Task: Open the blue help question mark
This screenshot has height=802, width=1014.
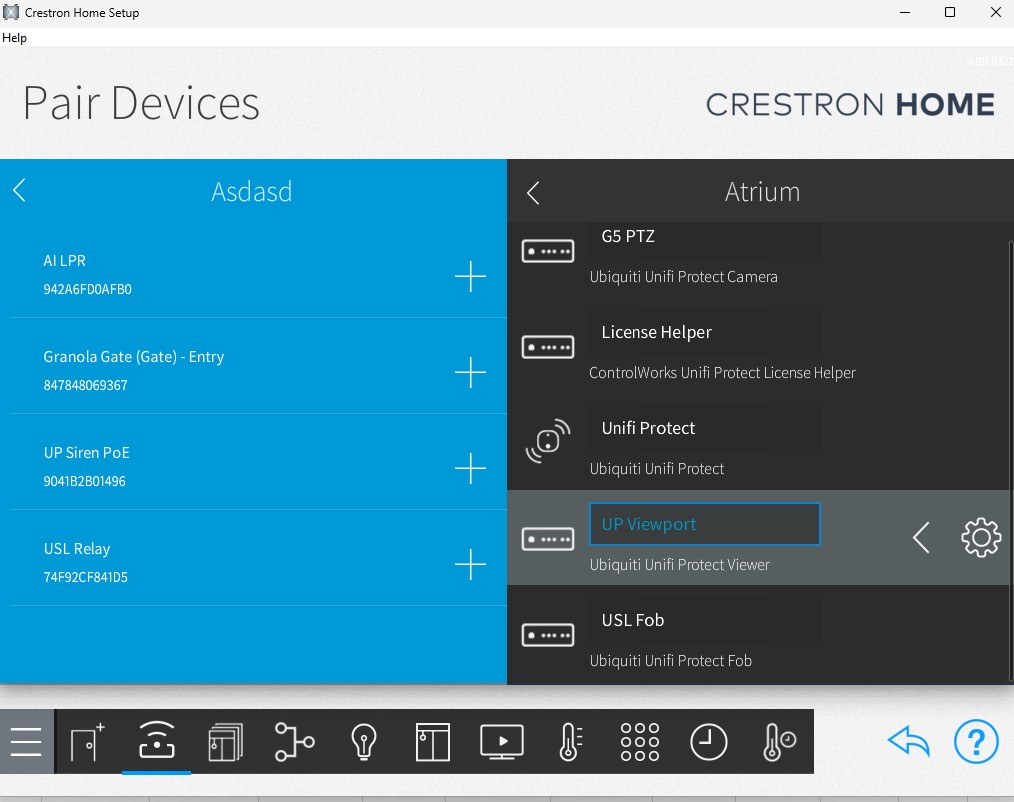Action: click(x=976, y=741)
